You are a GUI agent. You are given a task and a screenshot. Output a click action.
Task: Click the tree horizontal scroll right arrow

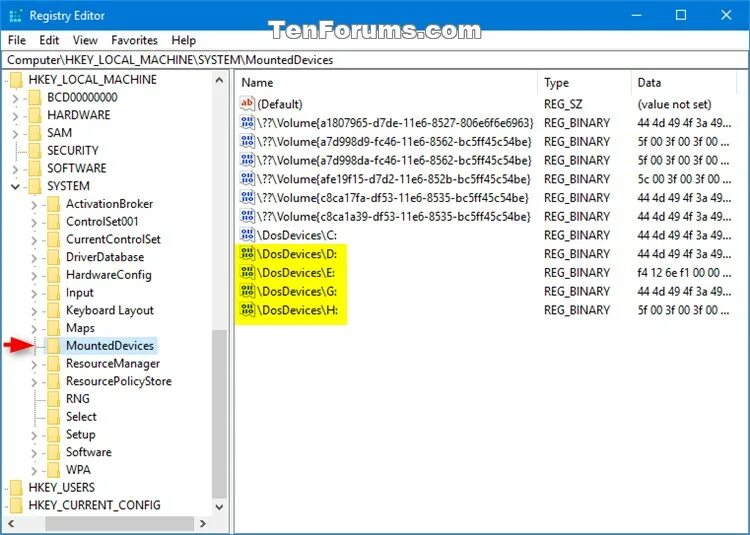(x=203, y=524)
